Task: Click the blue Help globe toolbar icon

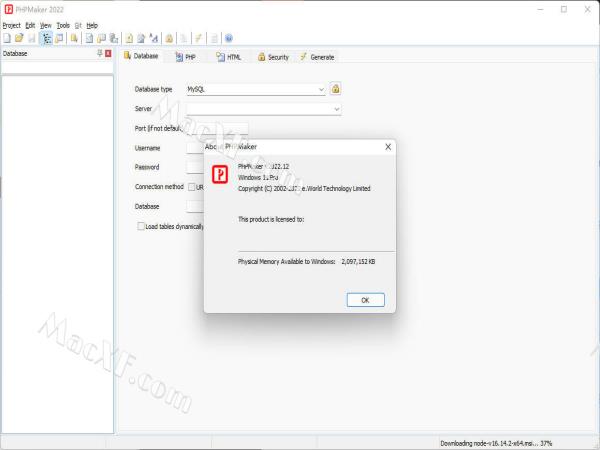Action: [228, 38]
